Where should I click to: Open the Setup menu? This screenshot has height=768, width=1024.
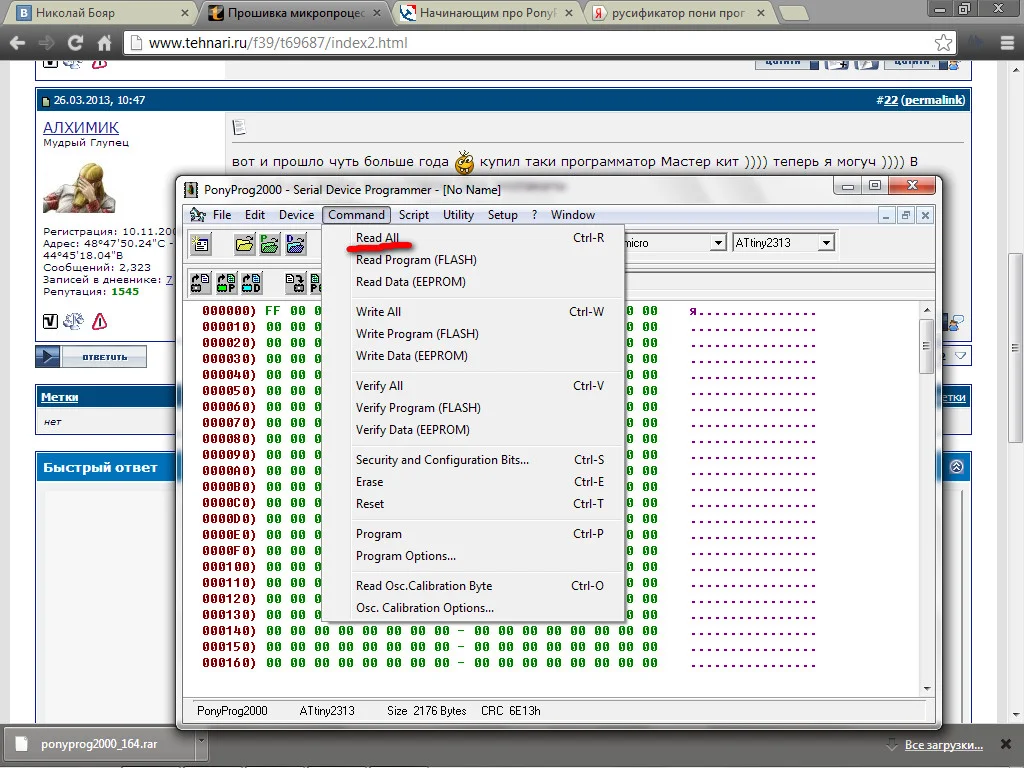tap(502, 215)
